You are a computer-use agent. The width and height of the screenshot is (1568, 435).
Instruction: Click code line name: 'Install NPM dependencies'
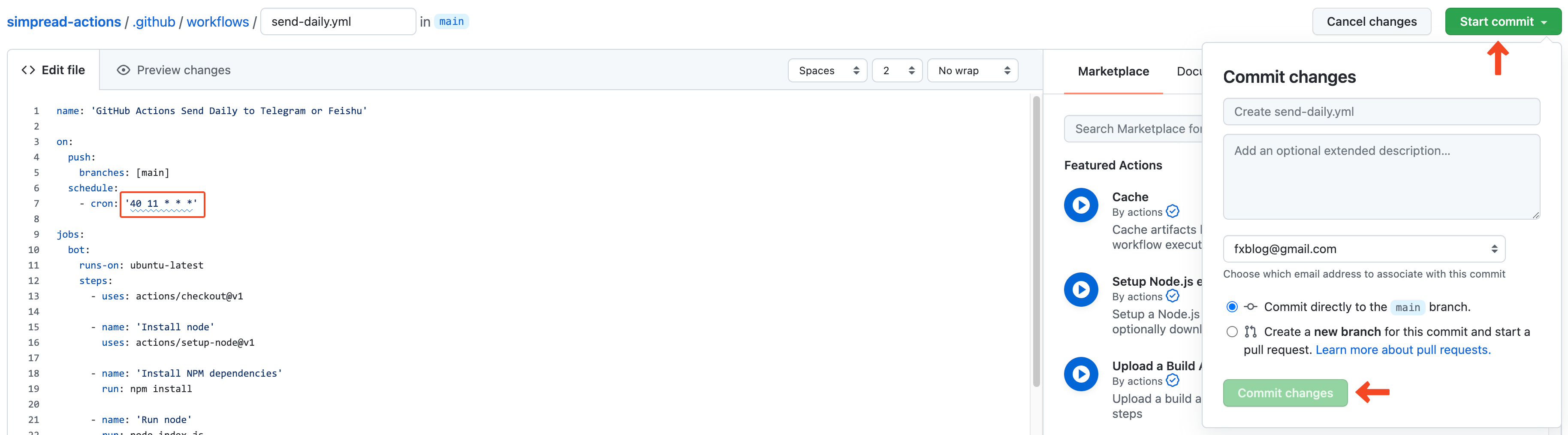coord(186,374)
